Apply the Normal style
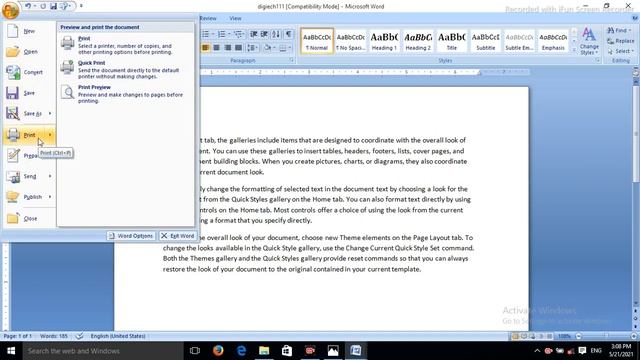 tap(317, 41)
